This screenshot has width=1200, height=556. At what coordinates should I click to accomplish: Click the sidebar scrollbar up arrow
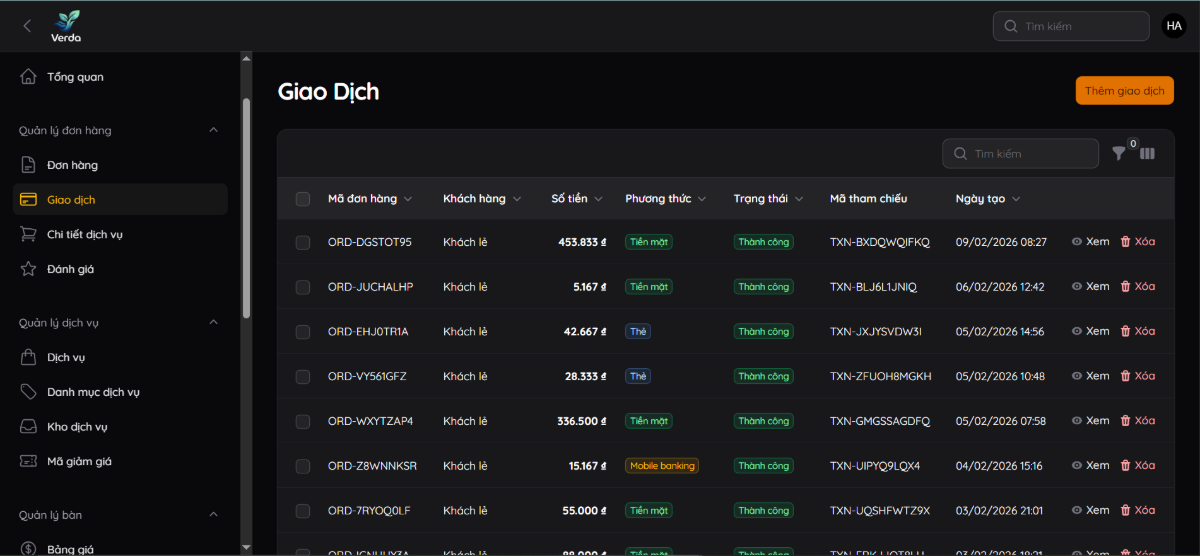[x=246, y=58]
